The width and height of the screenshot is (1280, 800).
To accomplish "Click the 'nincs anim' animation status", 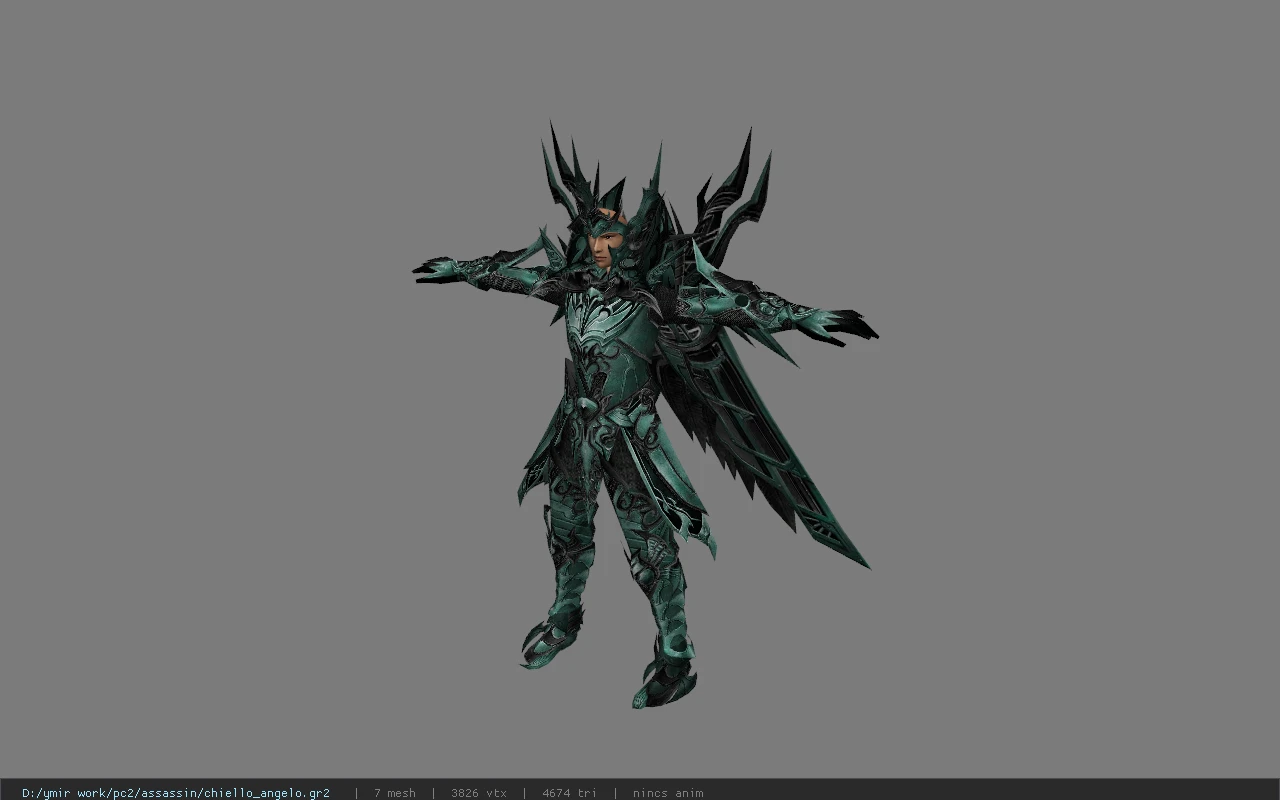I will point(667,793).
